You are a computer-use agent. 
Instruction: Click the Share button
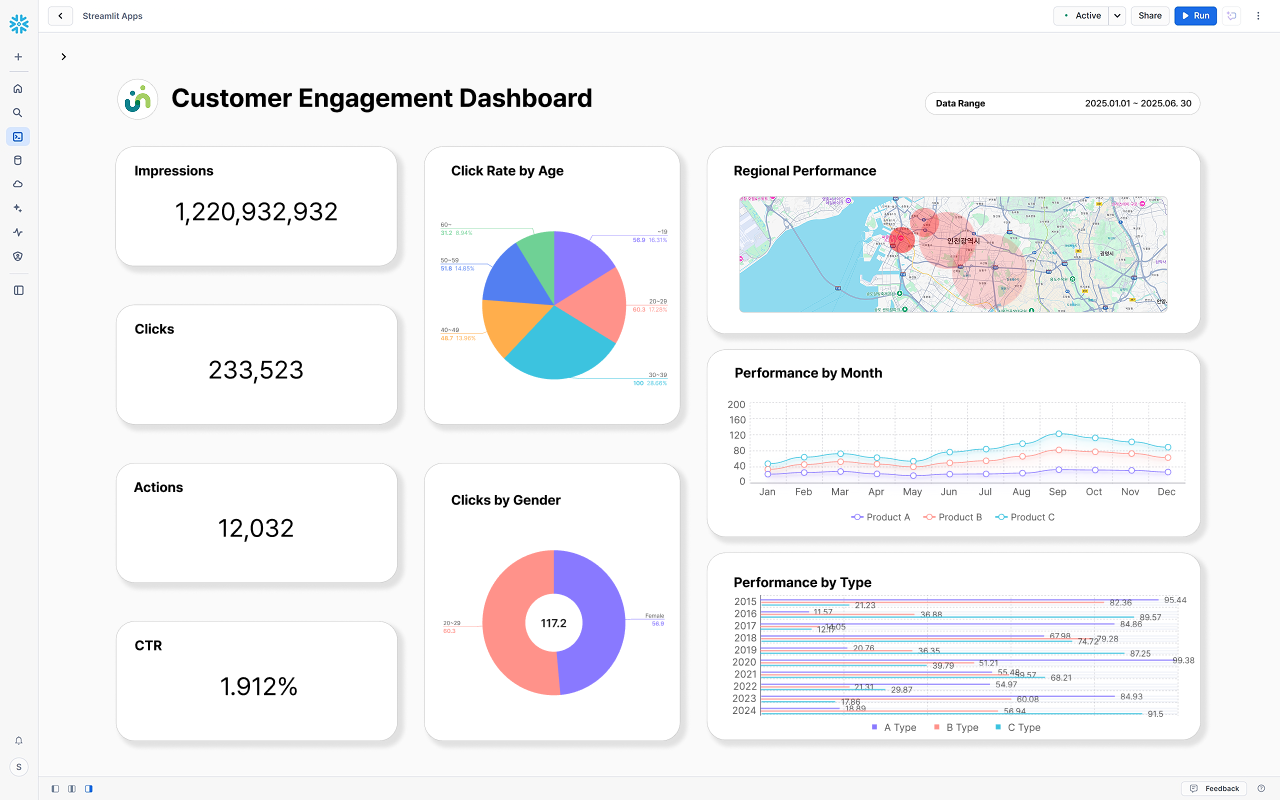(1150, 16)
